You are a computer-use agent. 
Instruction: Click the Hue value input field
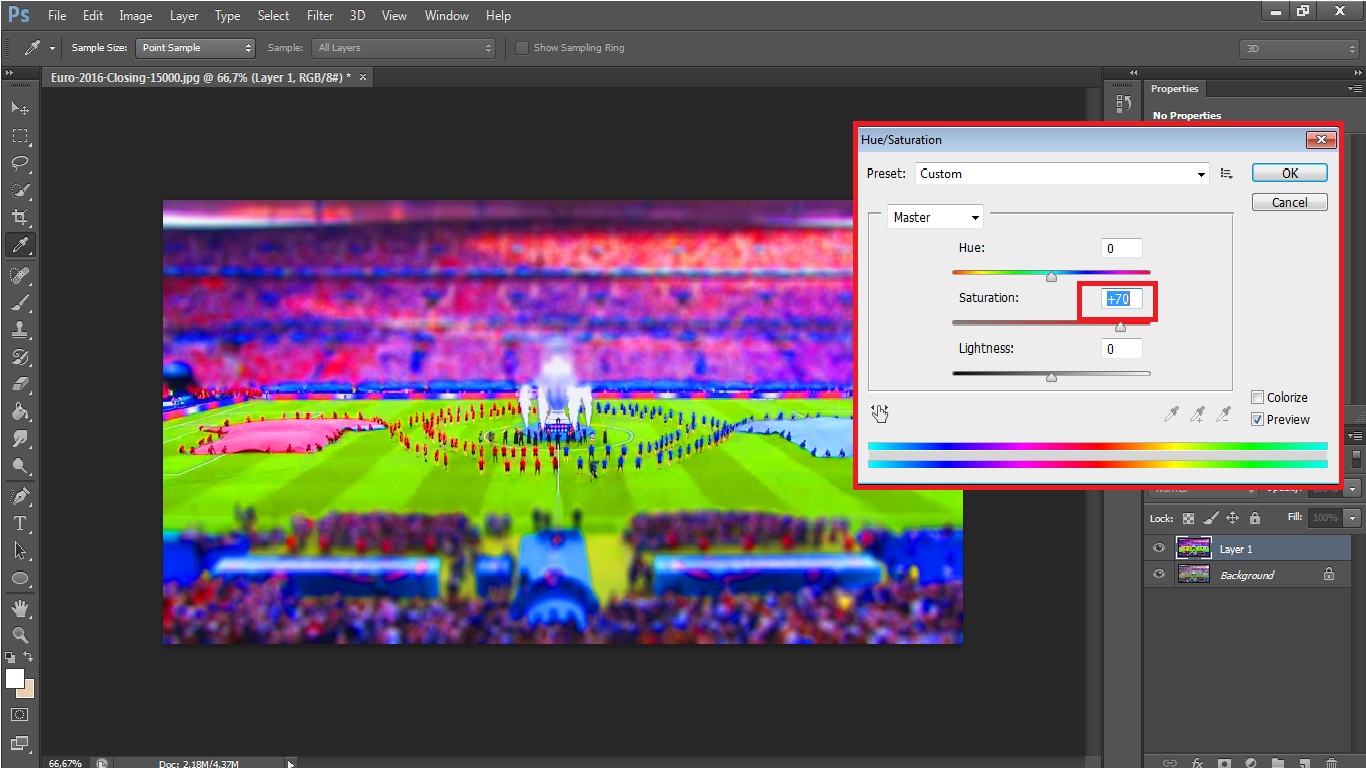[x=1121, y=248]
